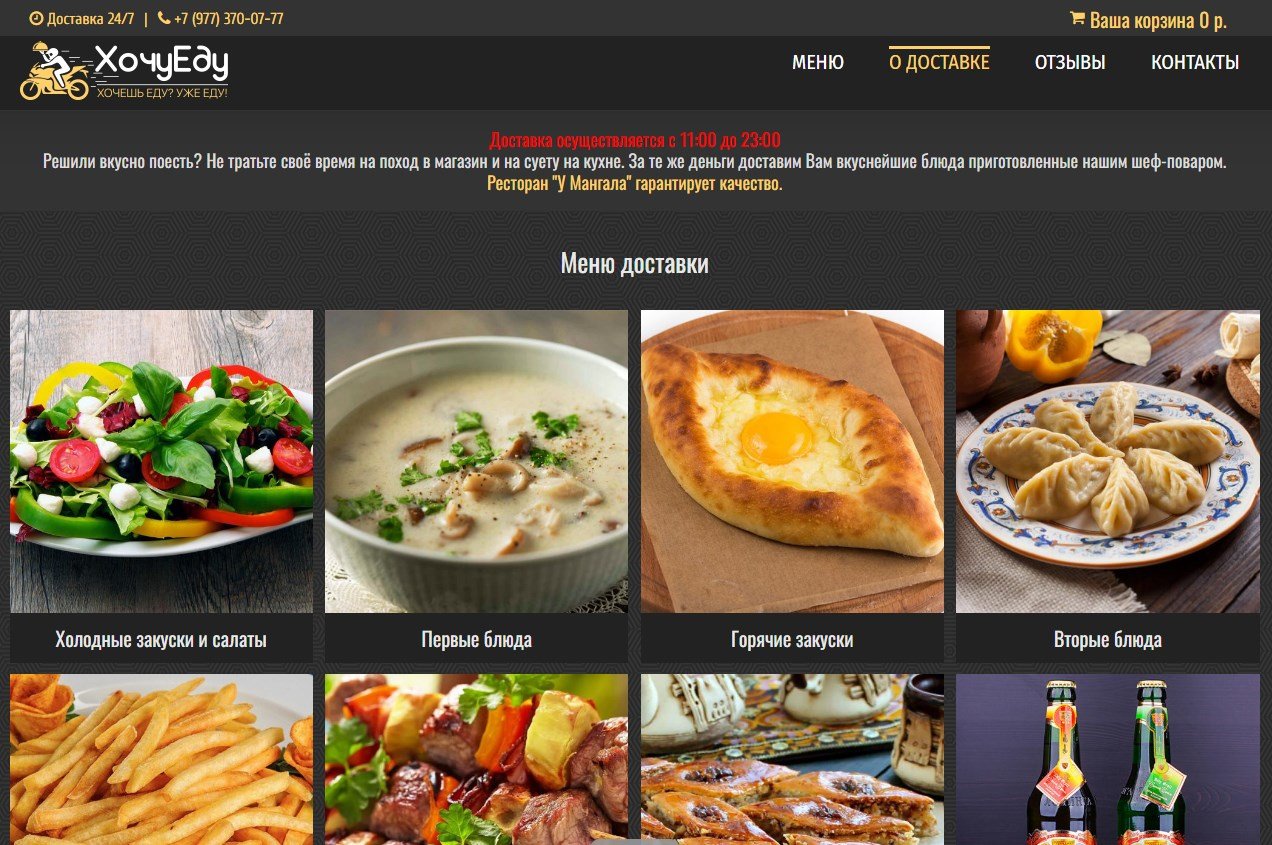Click the shopping cart icon
1272x845 pixels.
point(1077,18)
